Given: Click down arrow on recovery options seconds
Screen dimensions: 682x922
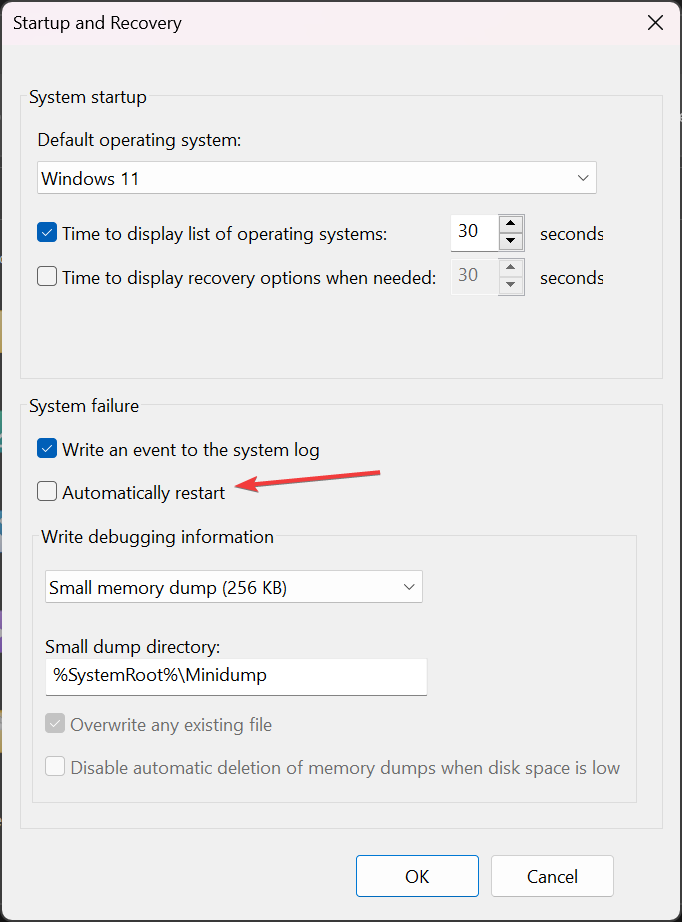Looking at the screenshot, I should coord(511,285).
